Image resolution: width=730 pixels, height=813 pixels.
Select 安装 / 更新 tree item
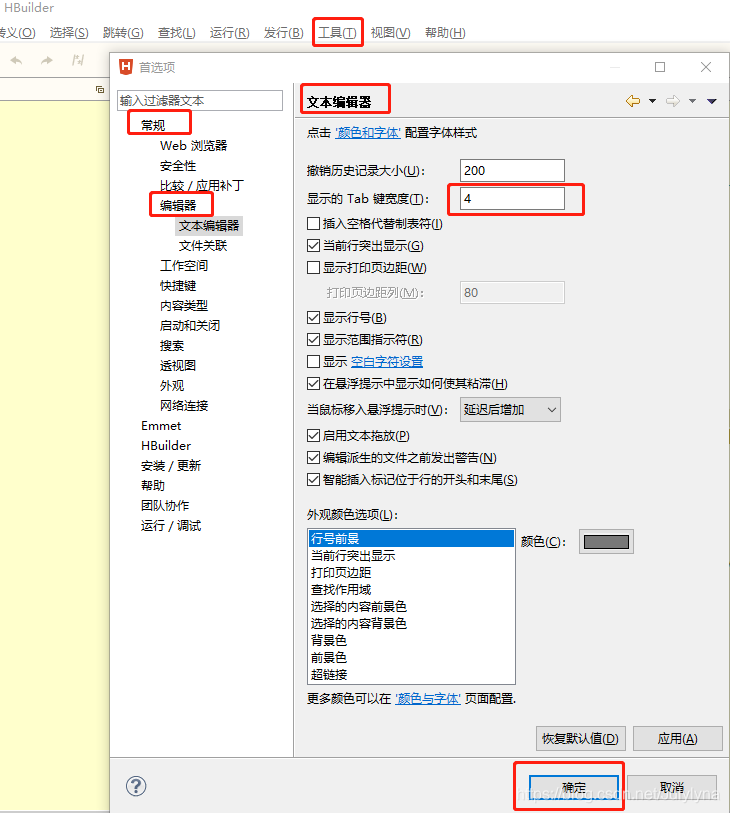[x=171, y=466]
